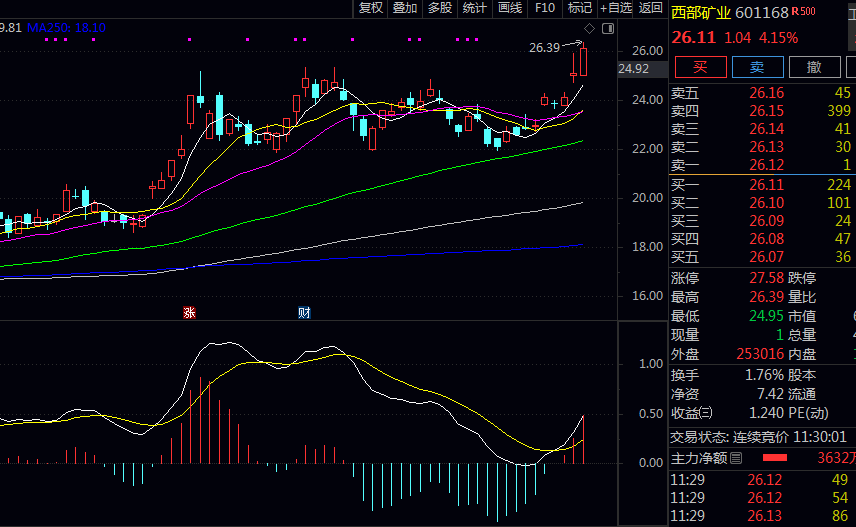The width and height of the screenshot is (856, 527).
Task: Click the diamond icon above the chart
Action: tap(590, 28)
